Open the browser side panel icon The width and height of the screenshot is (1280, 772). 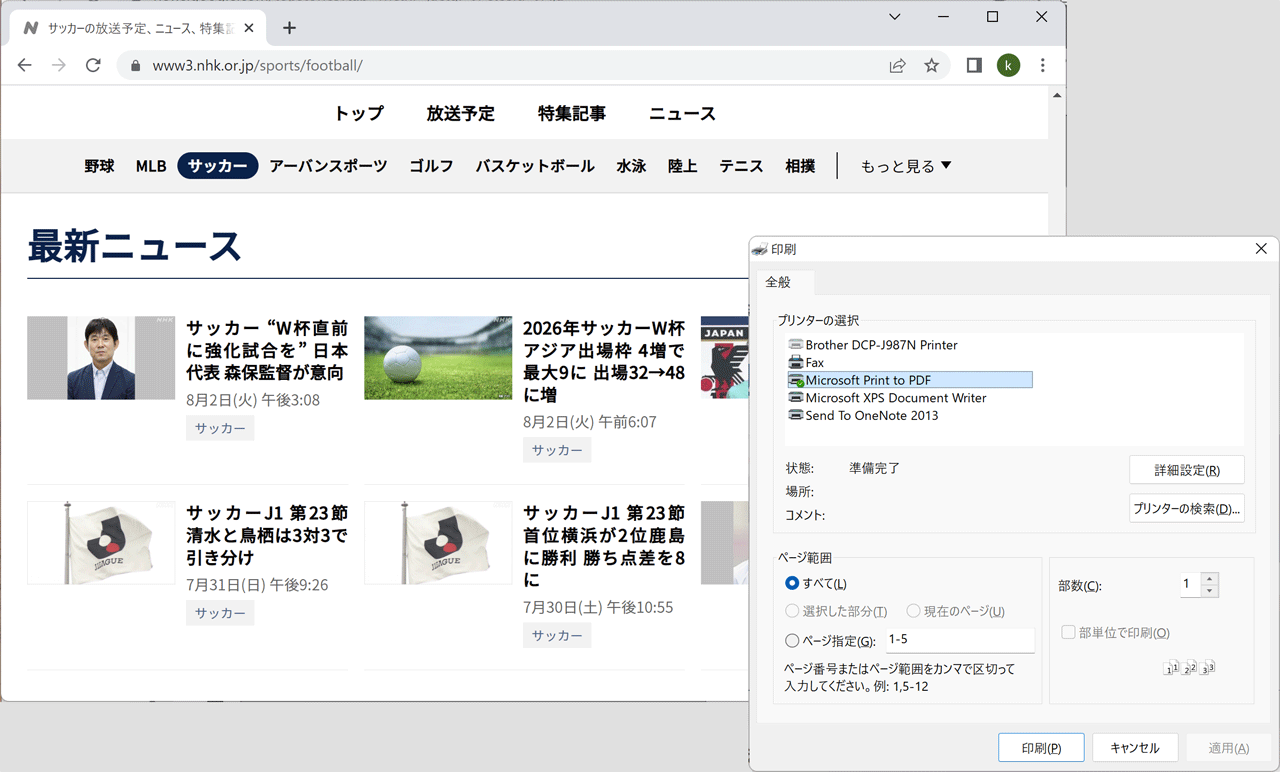[x=973, y=65]
